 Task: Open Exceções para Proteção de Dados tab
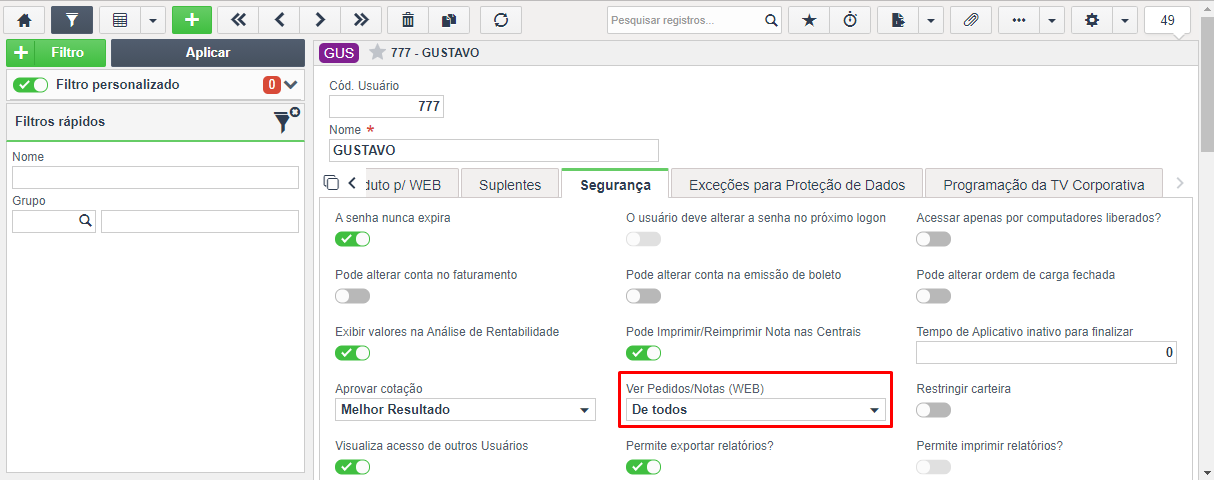797,184
